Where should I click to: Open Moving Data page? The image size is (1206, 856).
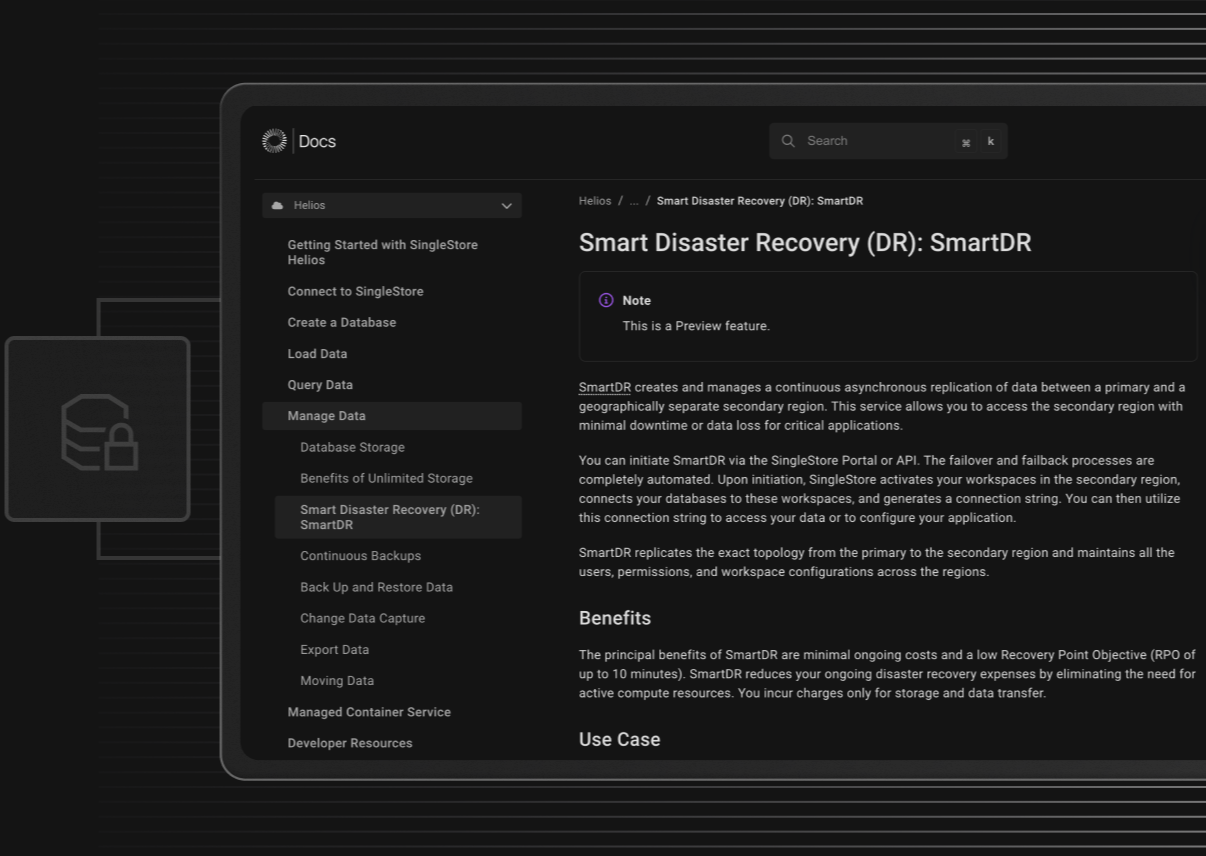click(337, 681)
